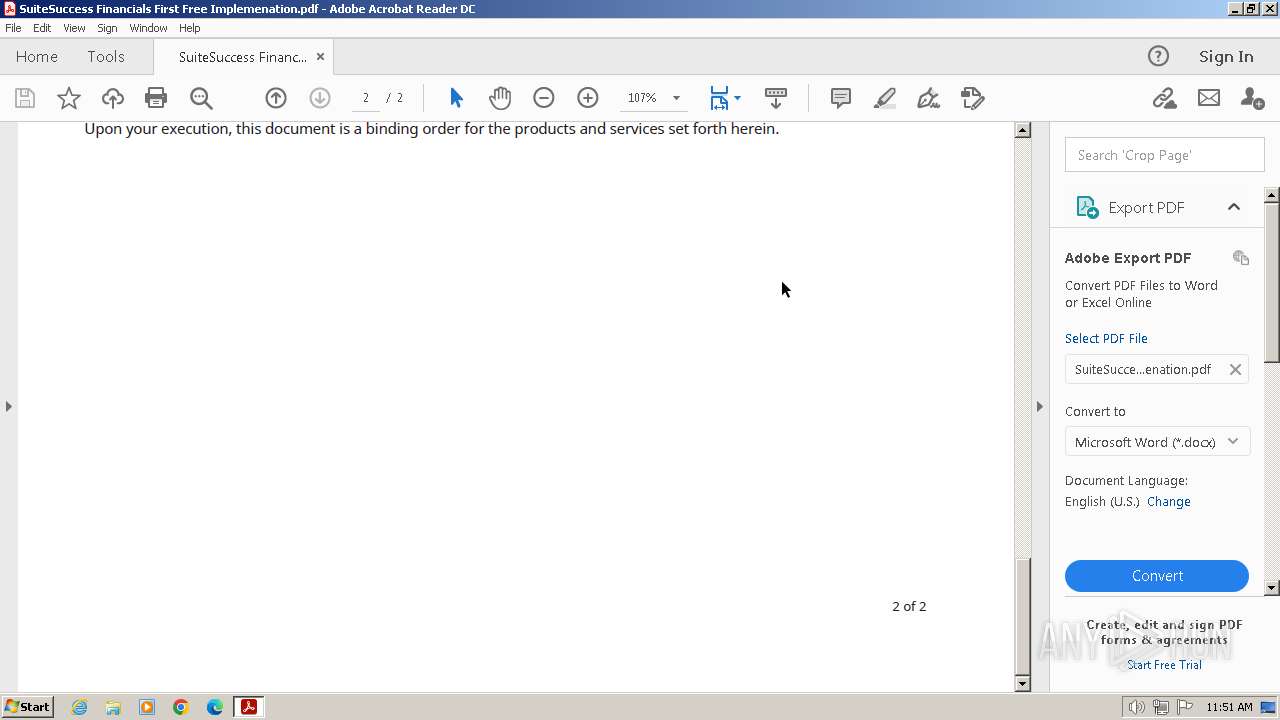
Task: Switch to the Home tab
Action: coord(37,56)
